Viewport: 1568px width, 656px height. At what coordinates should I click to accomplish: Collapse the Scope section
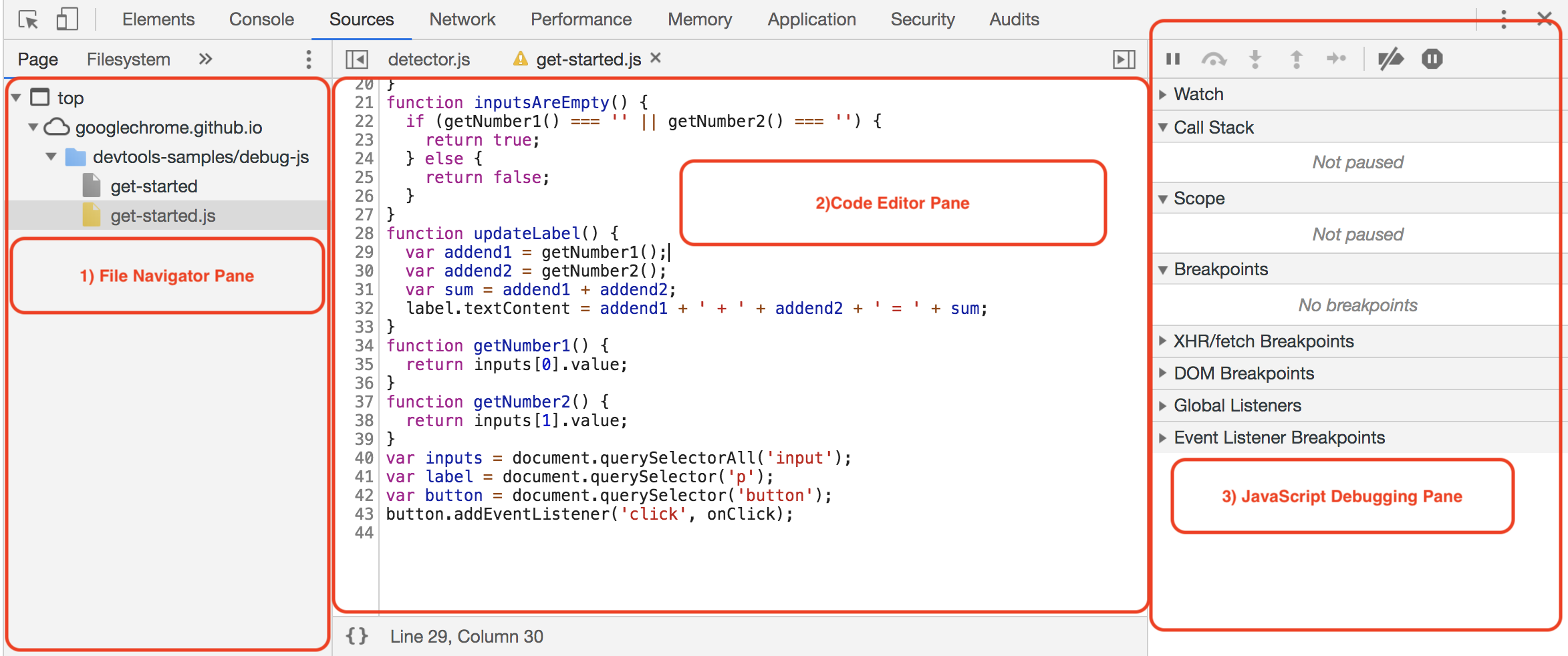click(x=1163, y=198)
